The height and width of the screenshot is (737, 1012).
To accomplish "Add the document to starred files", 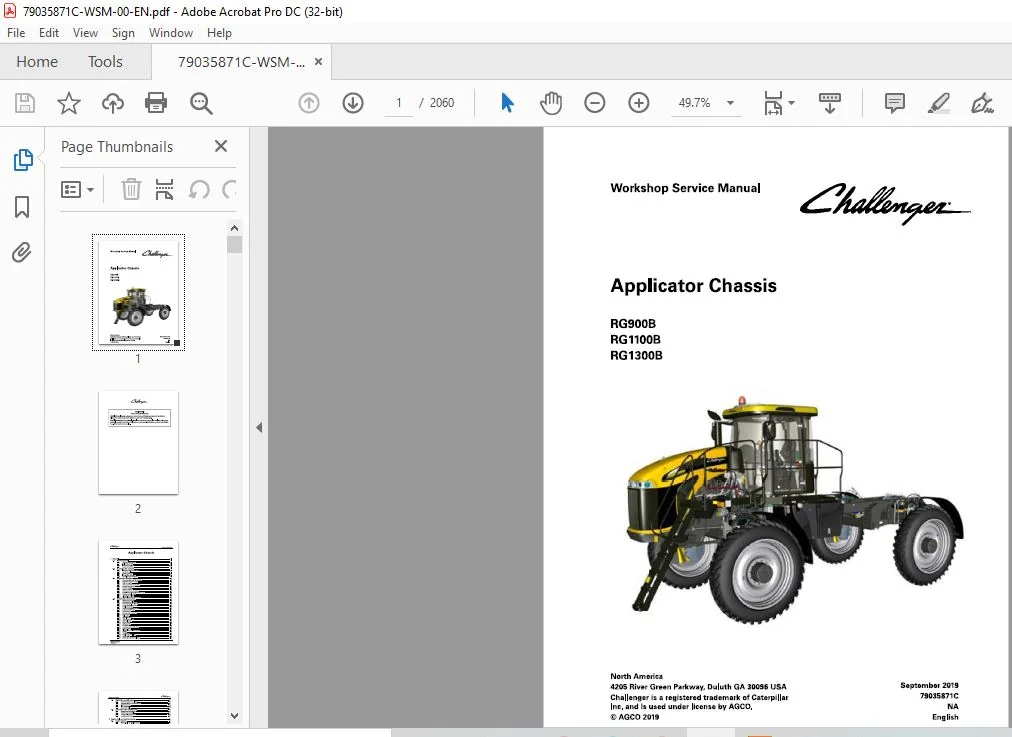I will (x=68, y=103).
